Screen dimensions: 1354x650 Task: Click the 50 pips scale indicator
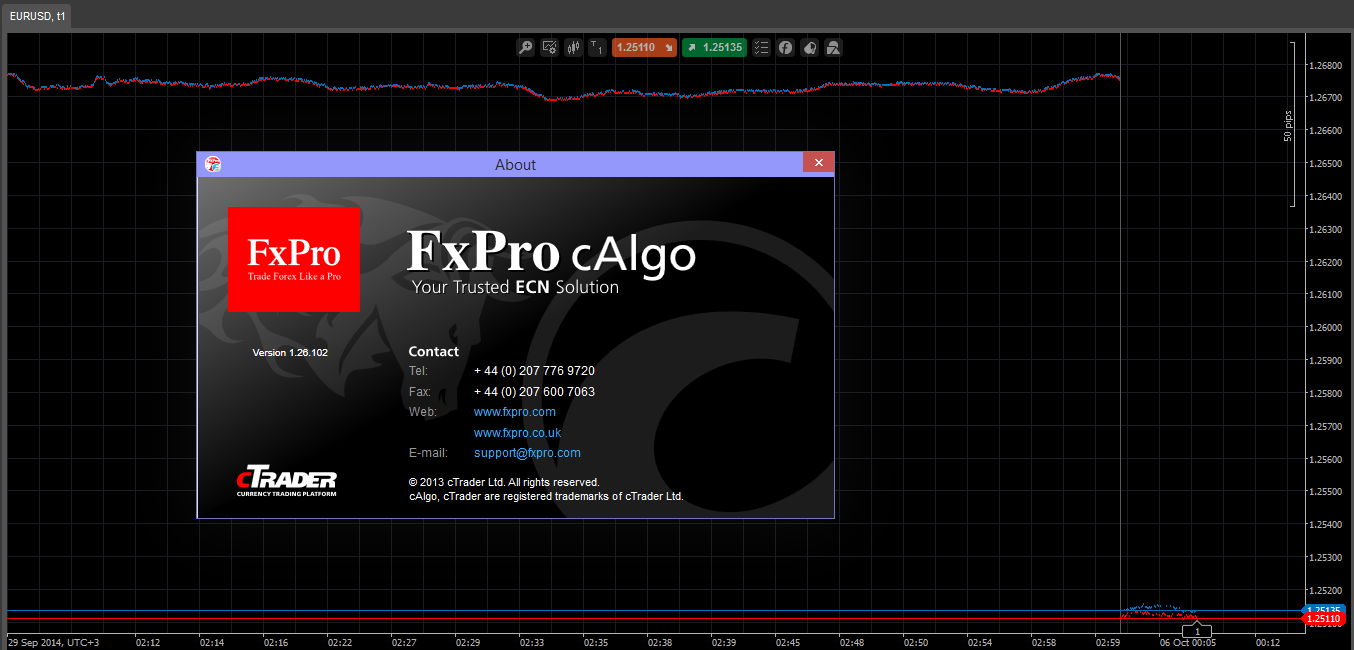click(x=1288, y=125)
